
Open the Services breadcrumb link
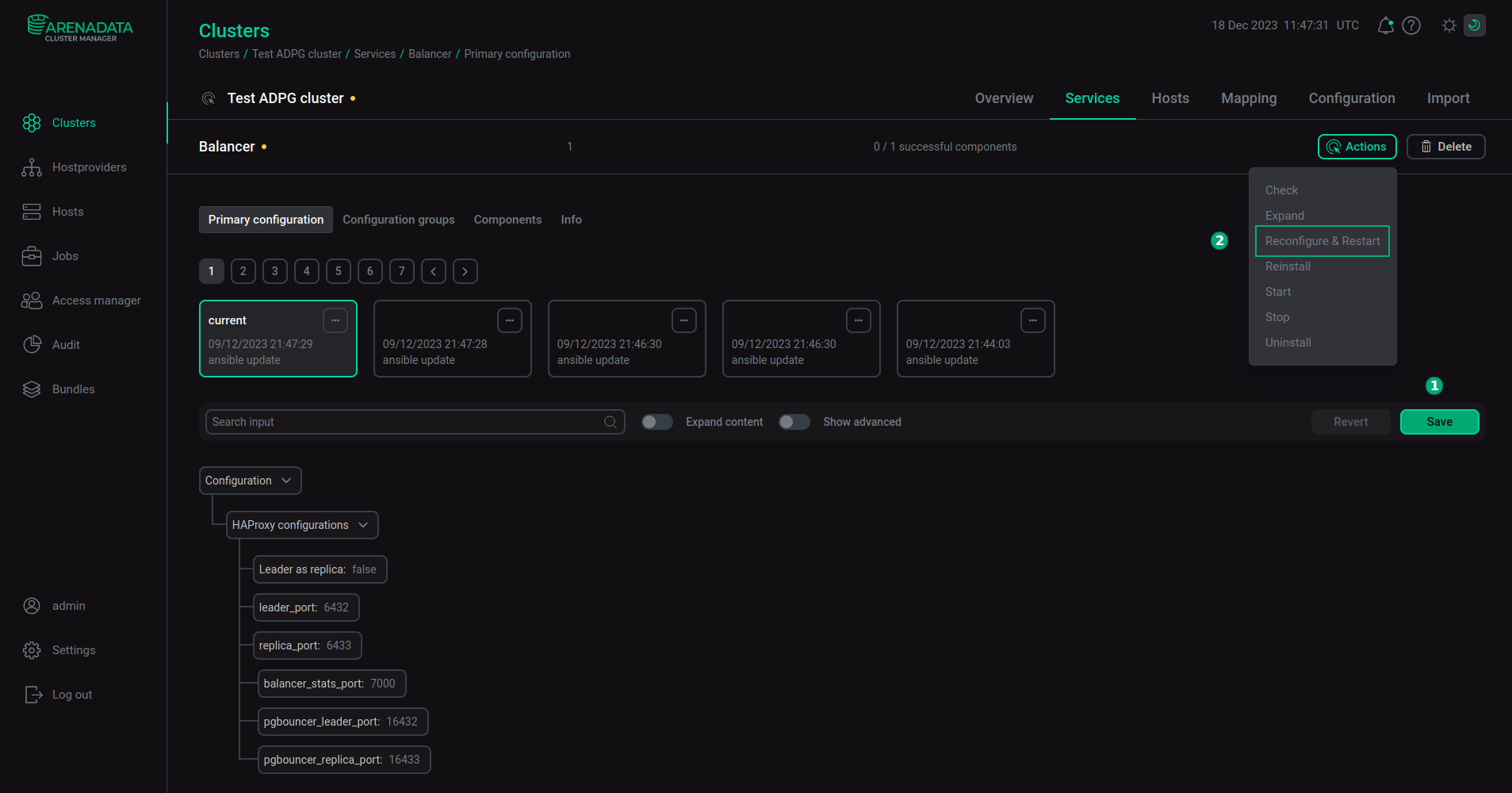tap(374, 54)
